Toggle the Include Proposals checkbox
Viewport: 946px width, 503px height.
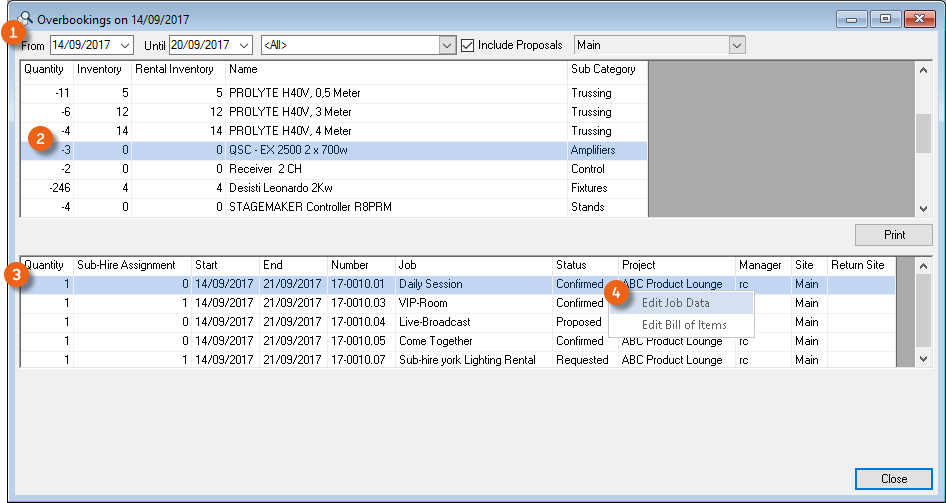[468, 45]
